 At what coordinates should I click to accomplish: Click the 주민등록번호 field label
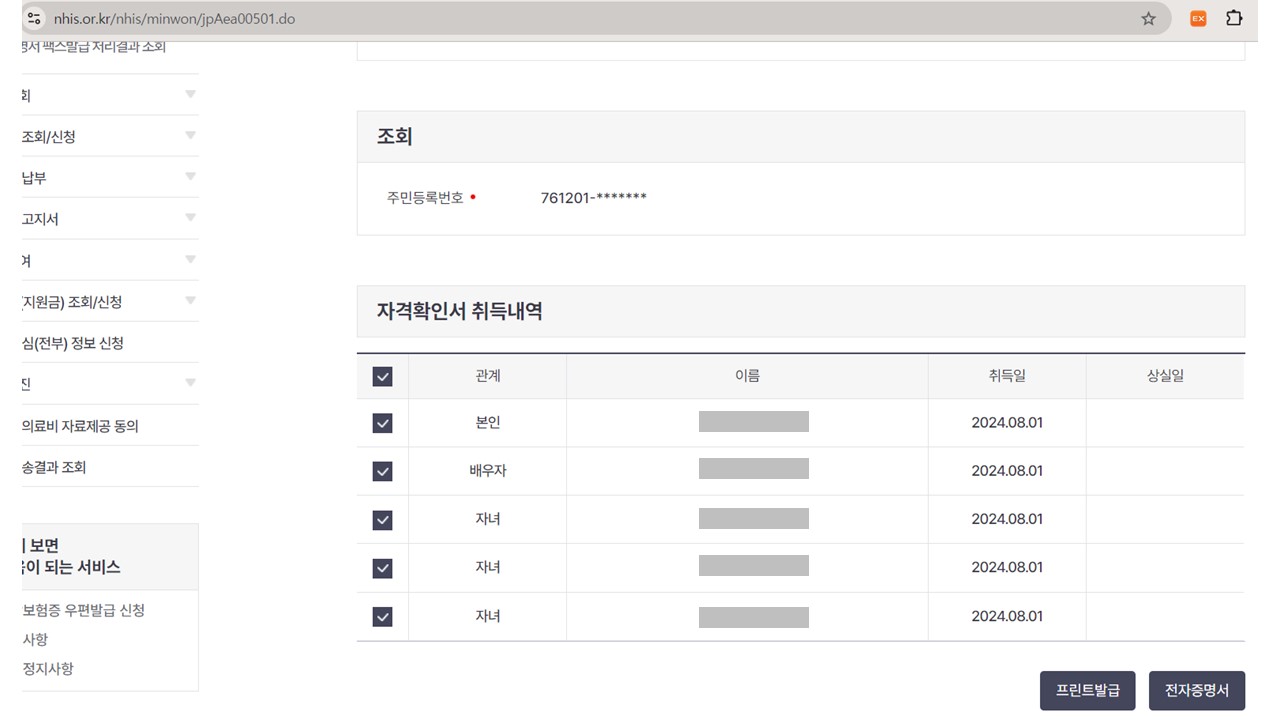click(x=425, y=198)
